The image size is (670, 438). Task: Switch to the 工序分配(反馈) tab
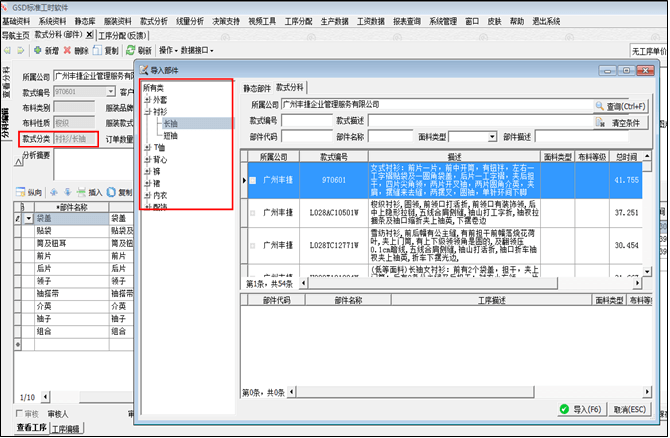pyautogui.click(x=123, y=35)
